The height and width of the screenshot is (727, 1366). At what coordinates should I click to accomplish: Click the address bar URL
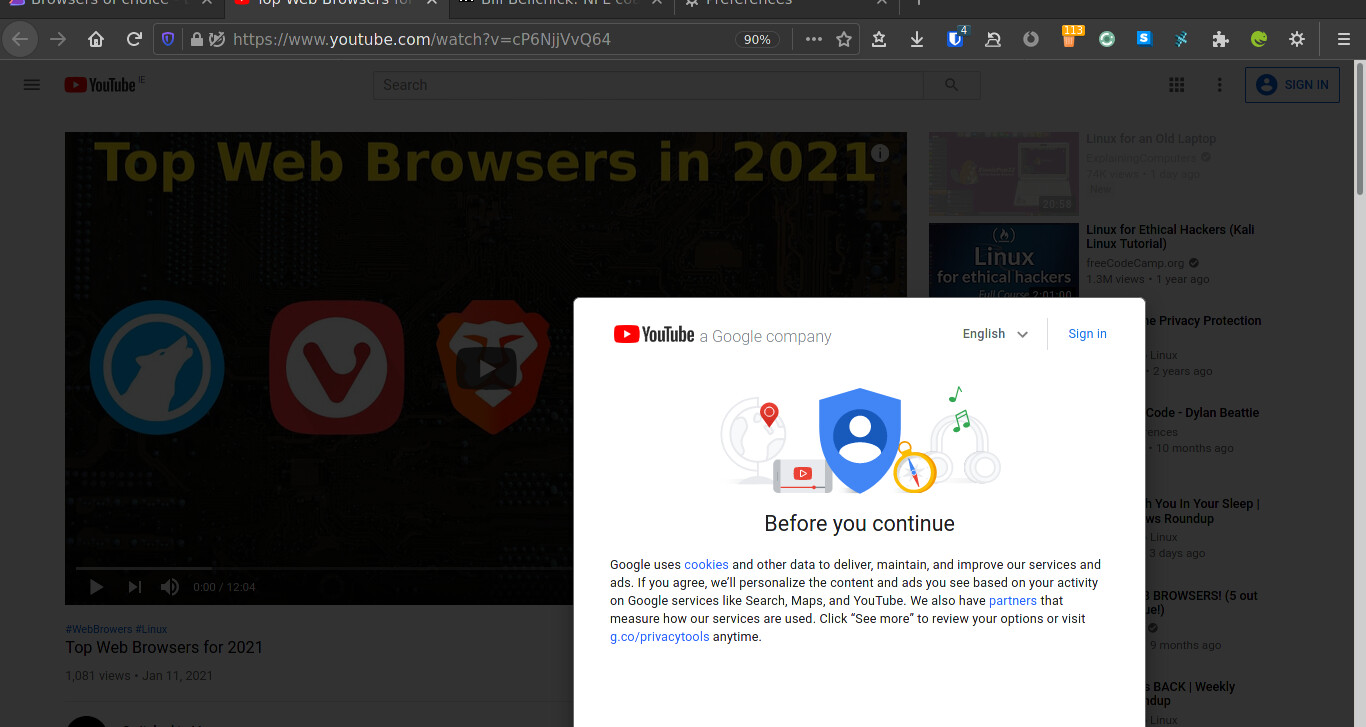pyautogui.click(x=421, y=40)
